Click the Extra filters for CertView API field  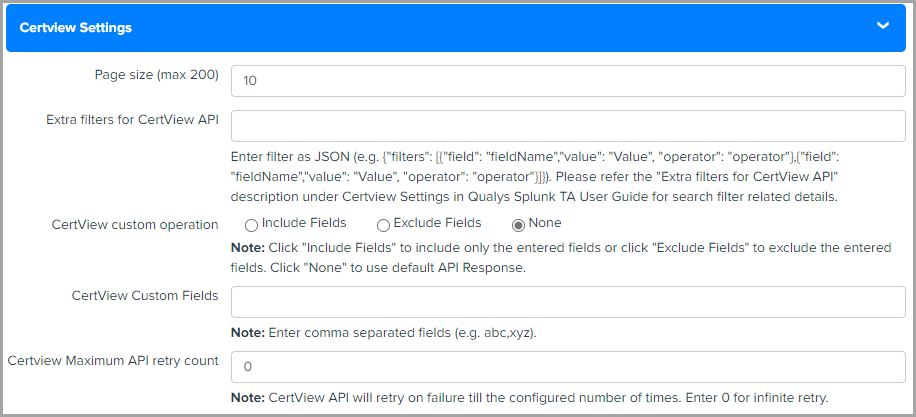coord(568,126)
